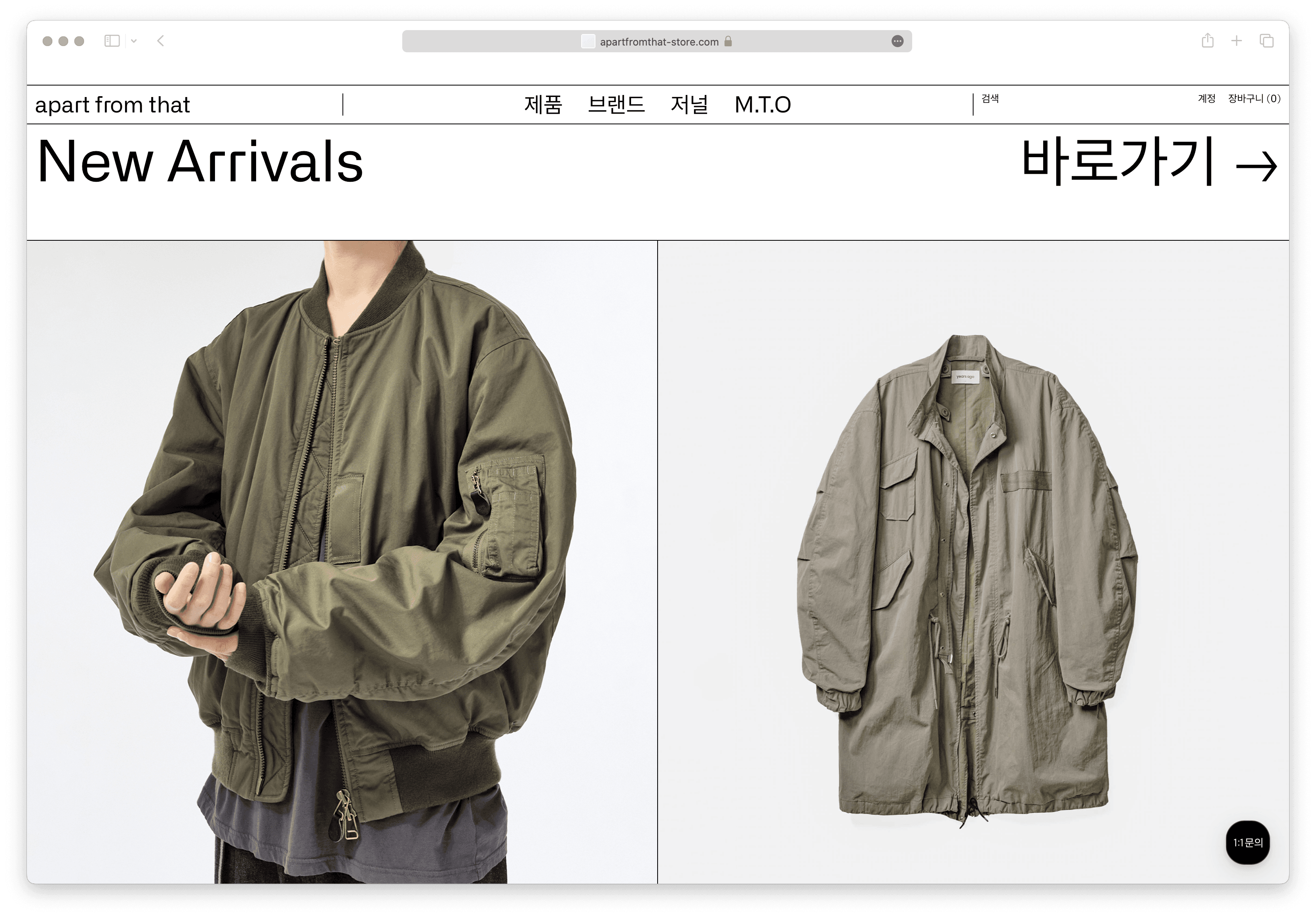Open the 1:1 문의 chat button
The image size is (1316, 917).
(x=1248, y=843)
